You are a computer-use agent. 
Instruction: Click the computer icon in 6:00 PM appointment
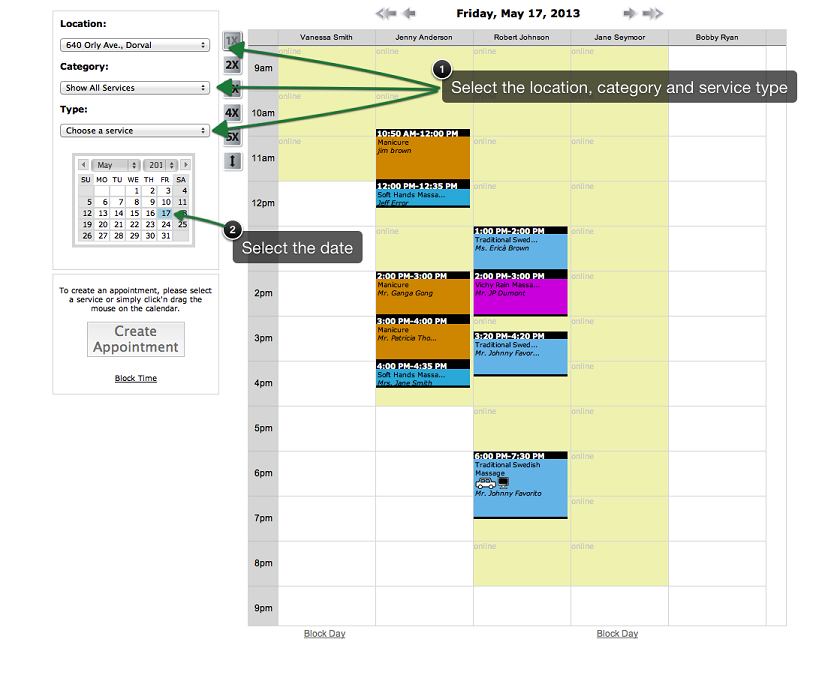[504, 483]
